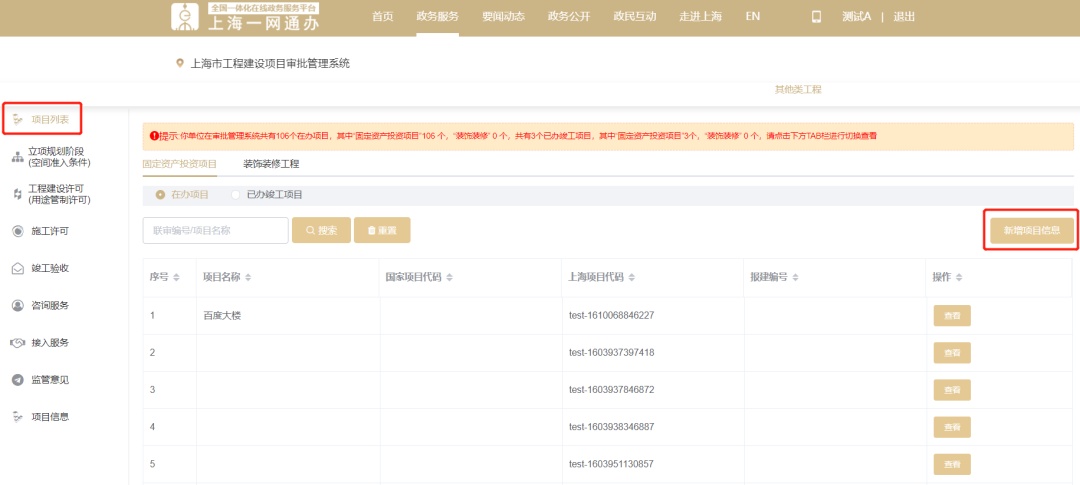Click the 新增项目信息 button
Viewport: 1080px width, 485px height.
[1032, 230]
